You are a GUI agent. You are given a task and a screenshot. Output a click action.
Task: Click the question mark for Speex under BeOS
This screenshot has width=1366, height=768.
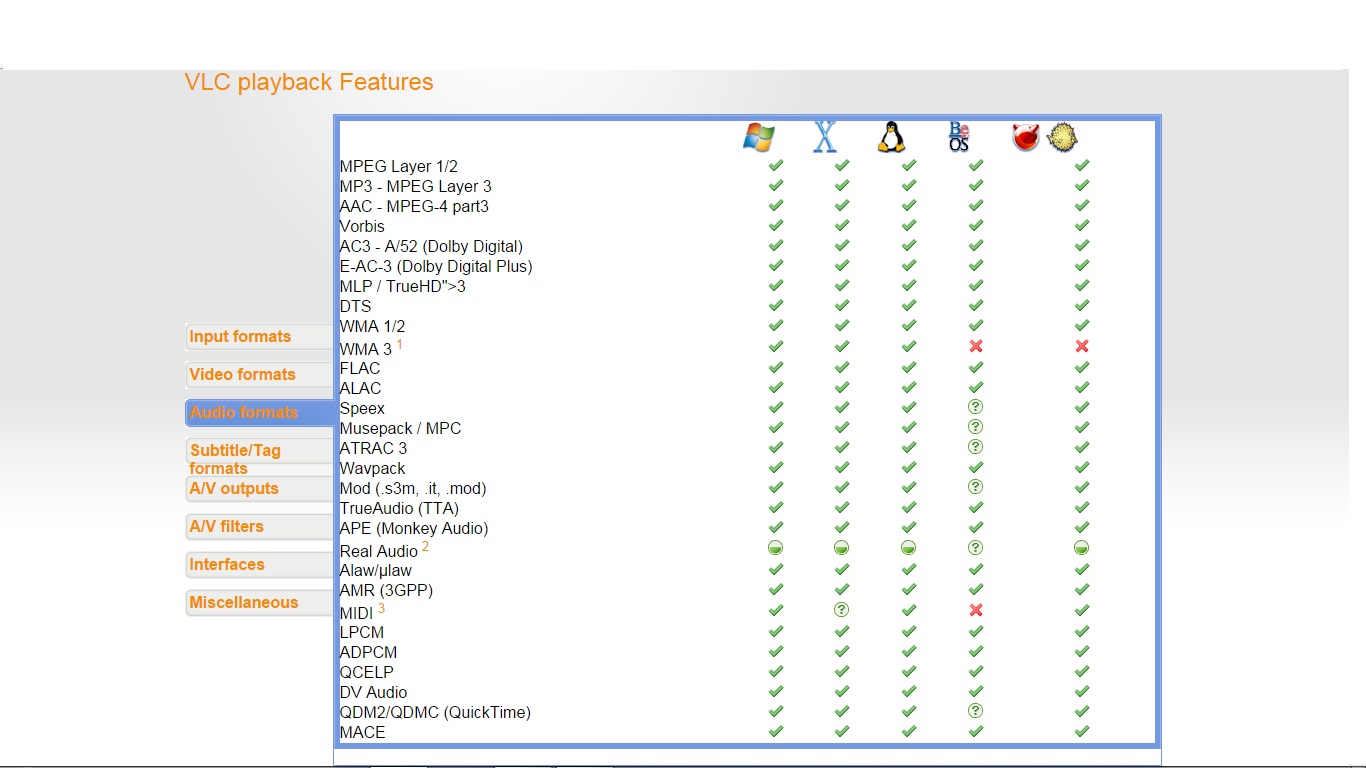click(976, 407)
